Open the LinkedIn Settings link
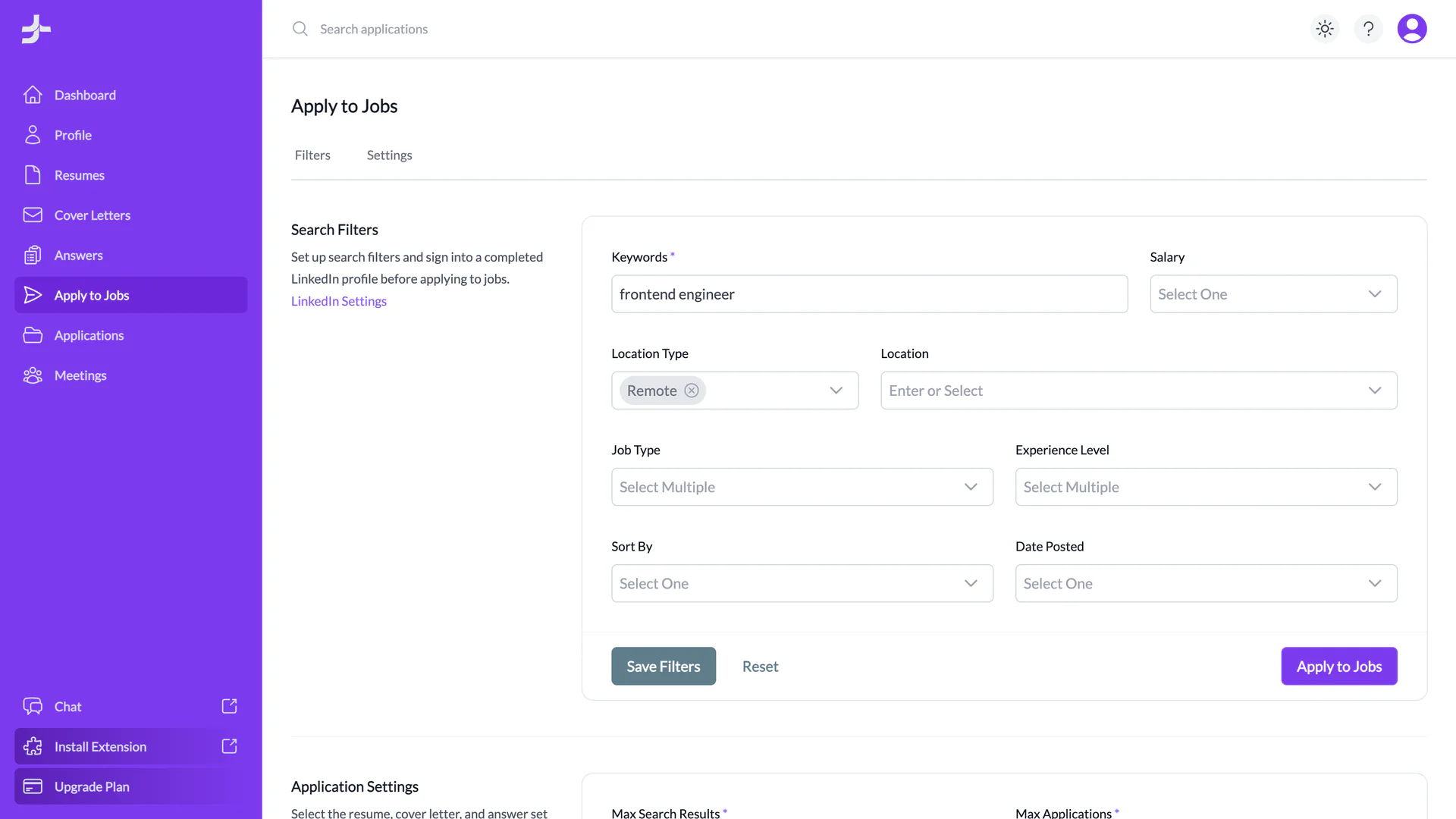 click(x=338, y=301)
